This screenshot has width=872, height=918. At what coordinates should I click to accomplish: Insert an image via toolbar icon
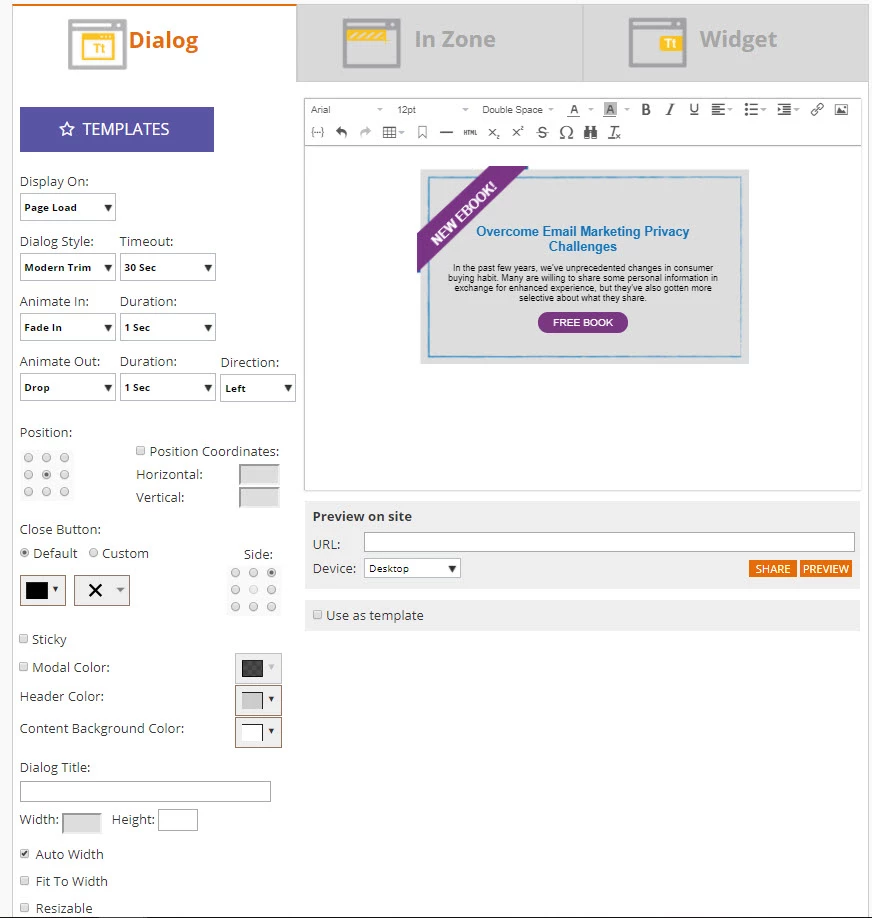click(841, 109)
